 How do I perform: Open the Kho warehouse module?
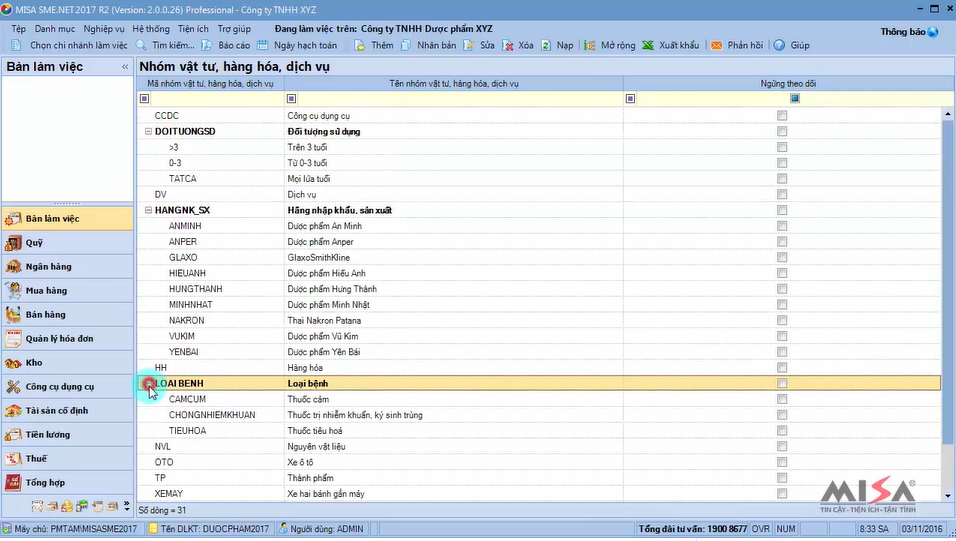coord(67,362)
